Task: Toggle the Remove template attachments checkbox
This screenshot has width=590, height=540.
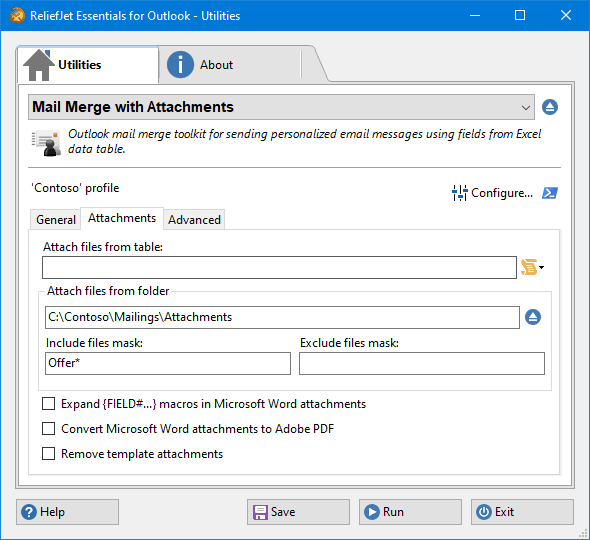Action: click(49, 453)
